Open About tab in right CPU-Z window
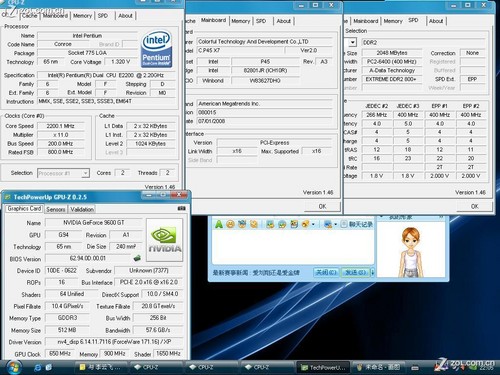Screen dimensions: 500x375 (x=436, y=21)
